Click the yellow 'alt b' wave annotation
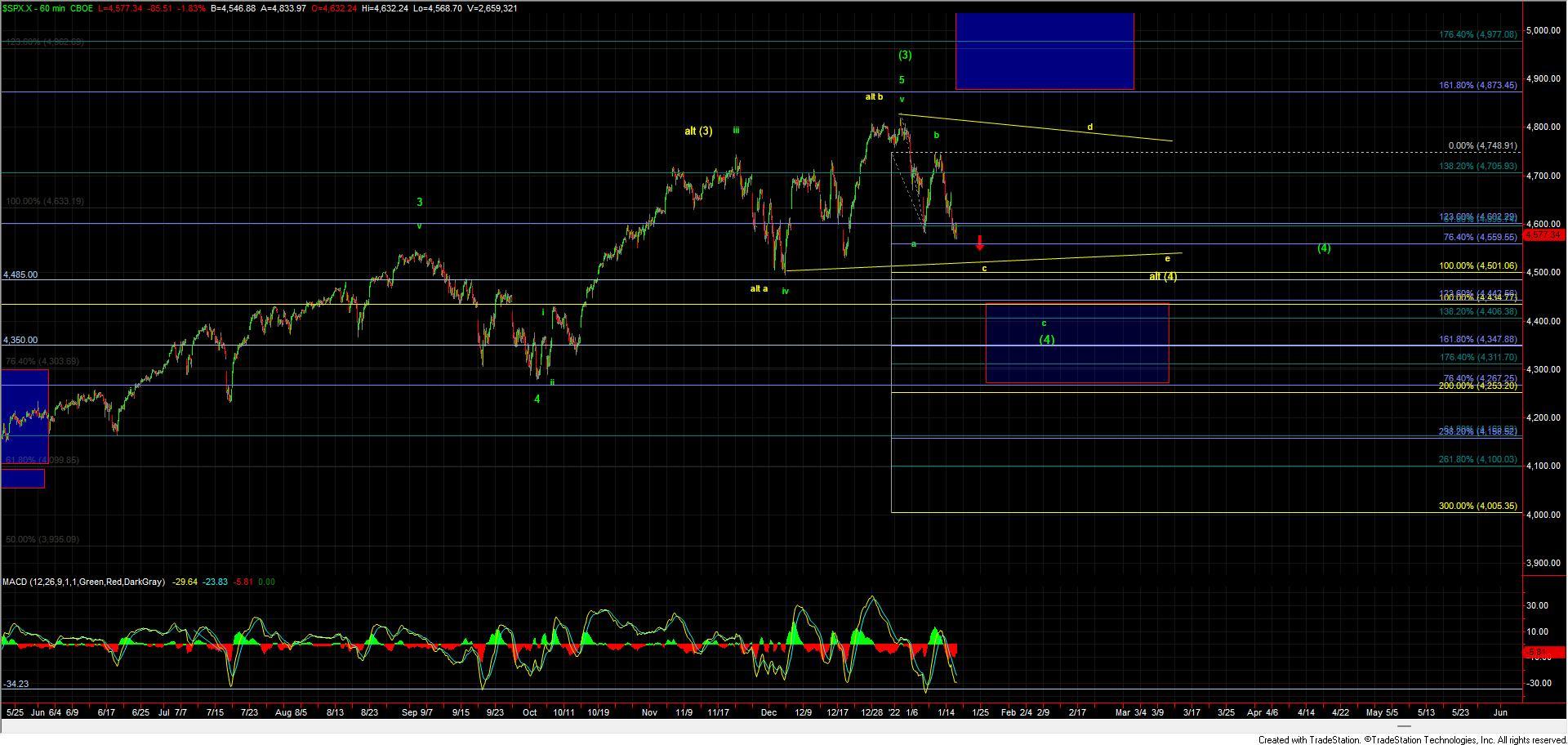 point(874,97)
